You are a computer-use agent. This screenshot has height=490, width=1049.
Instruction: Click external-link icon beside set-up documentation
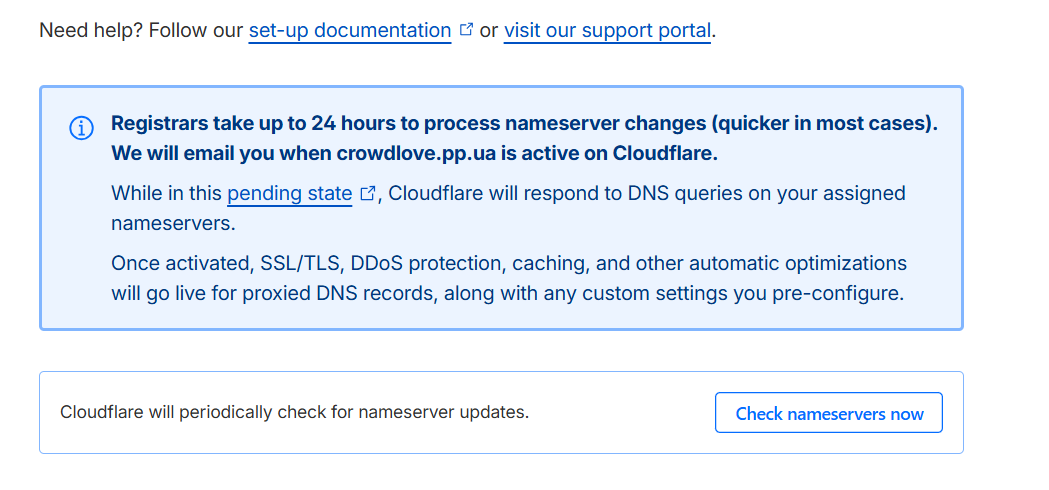click(x=466, y=30)
